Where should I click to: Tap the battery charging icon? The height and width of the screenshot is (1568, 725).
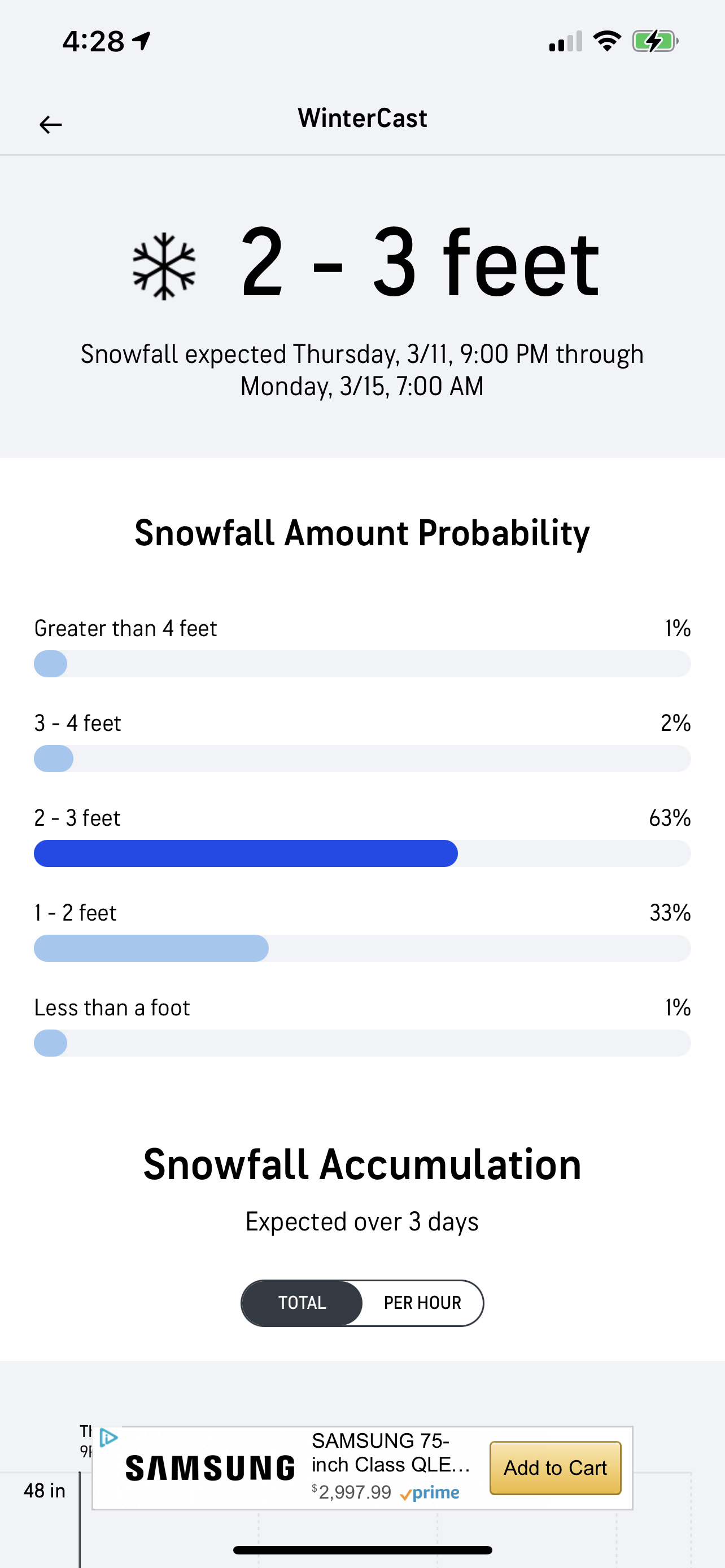[x=654, y=41]
